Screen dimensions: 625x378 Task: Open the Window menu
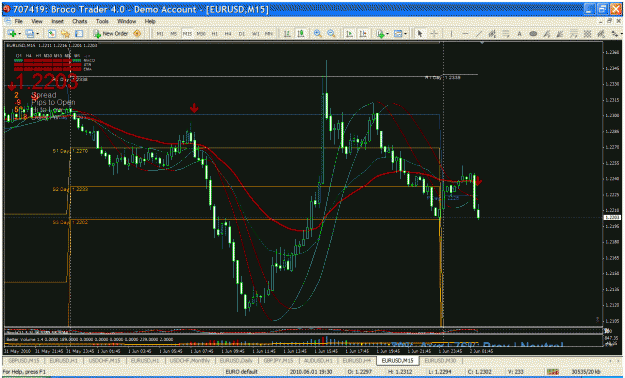126,21
